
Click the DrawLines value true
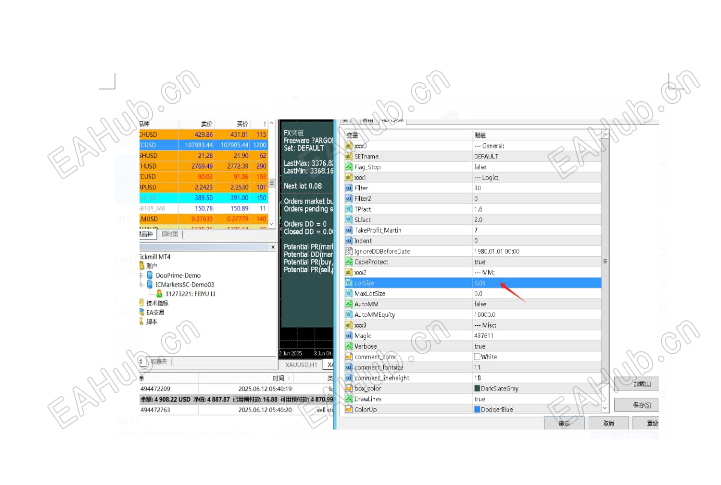pyautogui.click(x=480, y=399)
